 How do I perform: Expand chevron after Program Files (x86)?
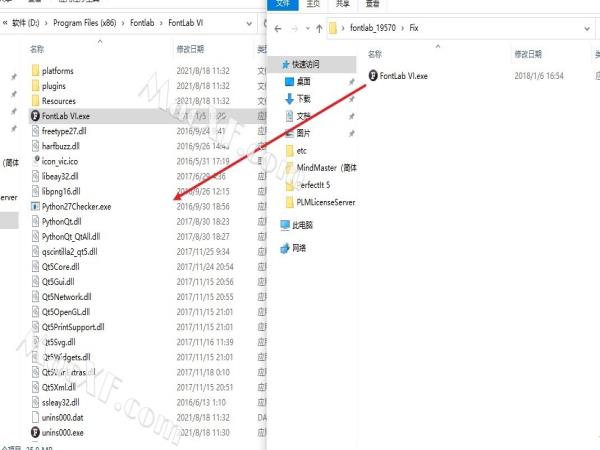click(123, 23)
